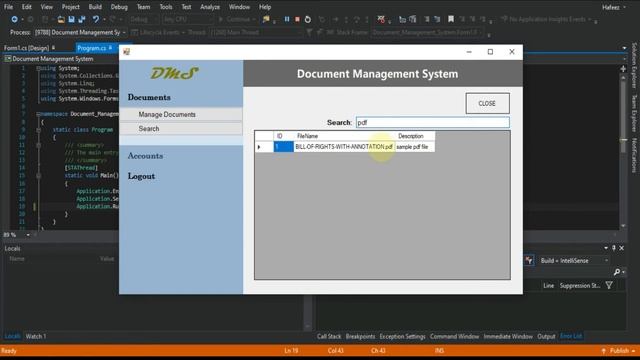Image resolution: width=640 pixels, height=360 pixels.
Task: Click the Documents sidebar heading
Action: tap(149, 97)
